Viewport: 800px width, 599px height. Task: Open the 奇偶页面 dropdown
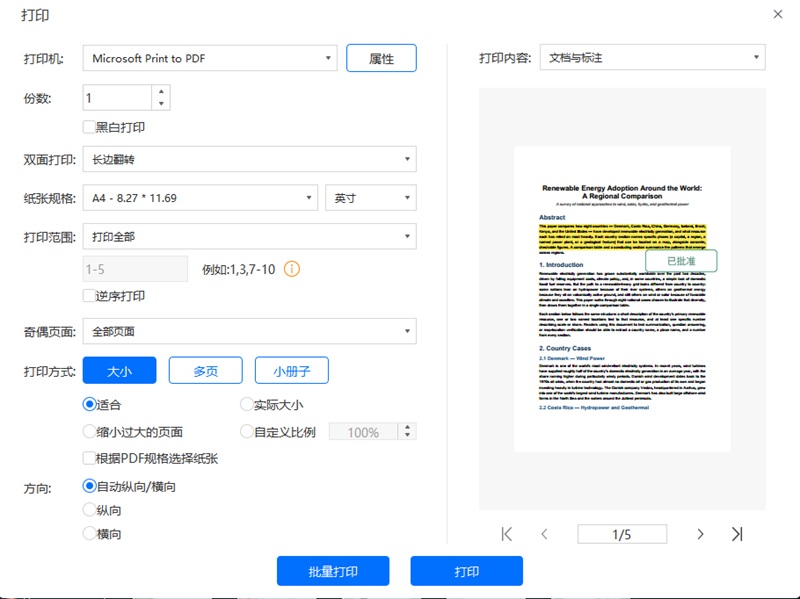click(249, 332)
